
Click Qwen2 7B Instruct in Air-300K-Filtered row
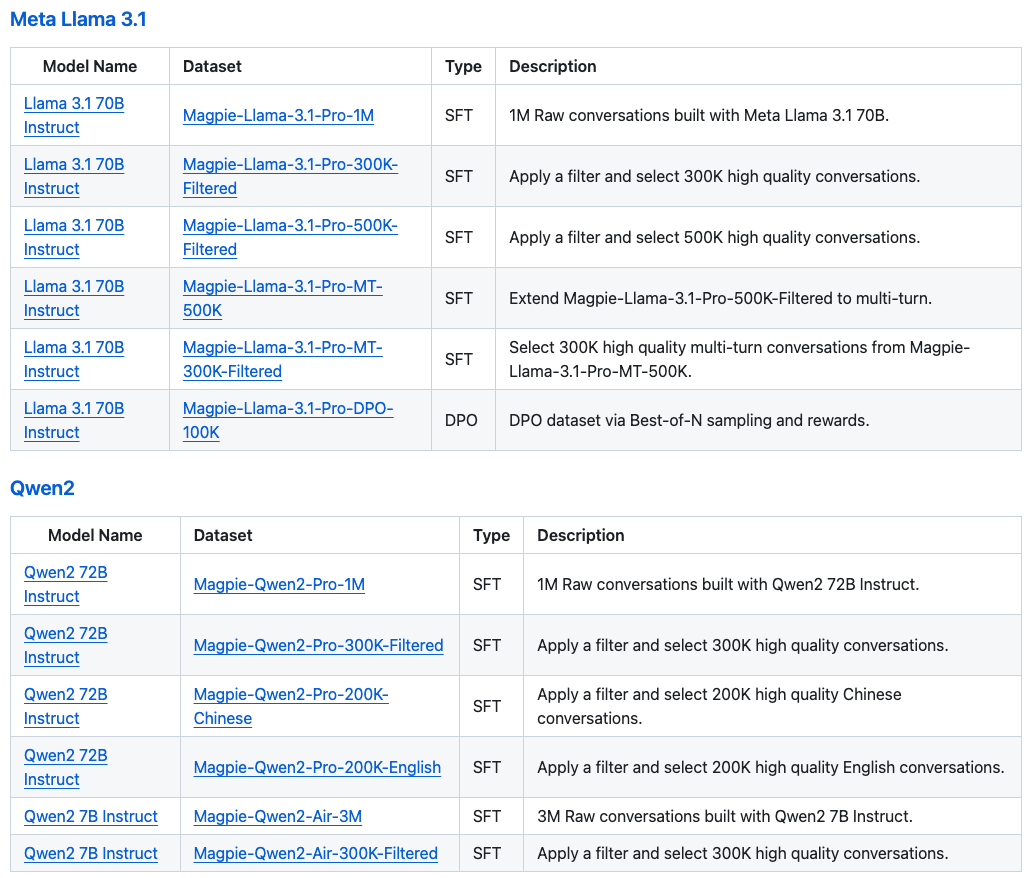tap(91, 854)
